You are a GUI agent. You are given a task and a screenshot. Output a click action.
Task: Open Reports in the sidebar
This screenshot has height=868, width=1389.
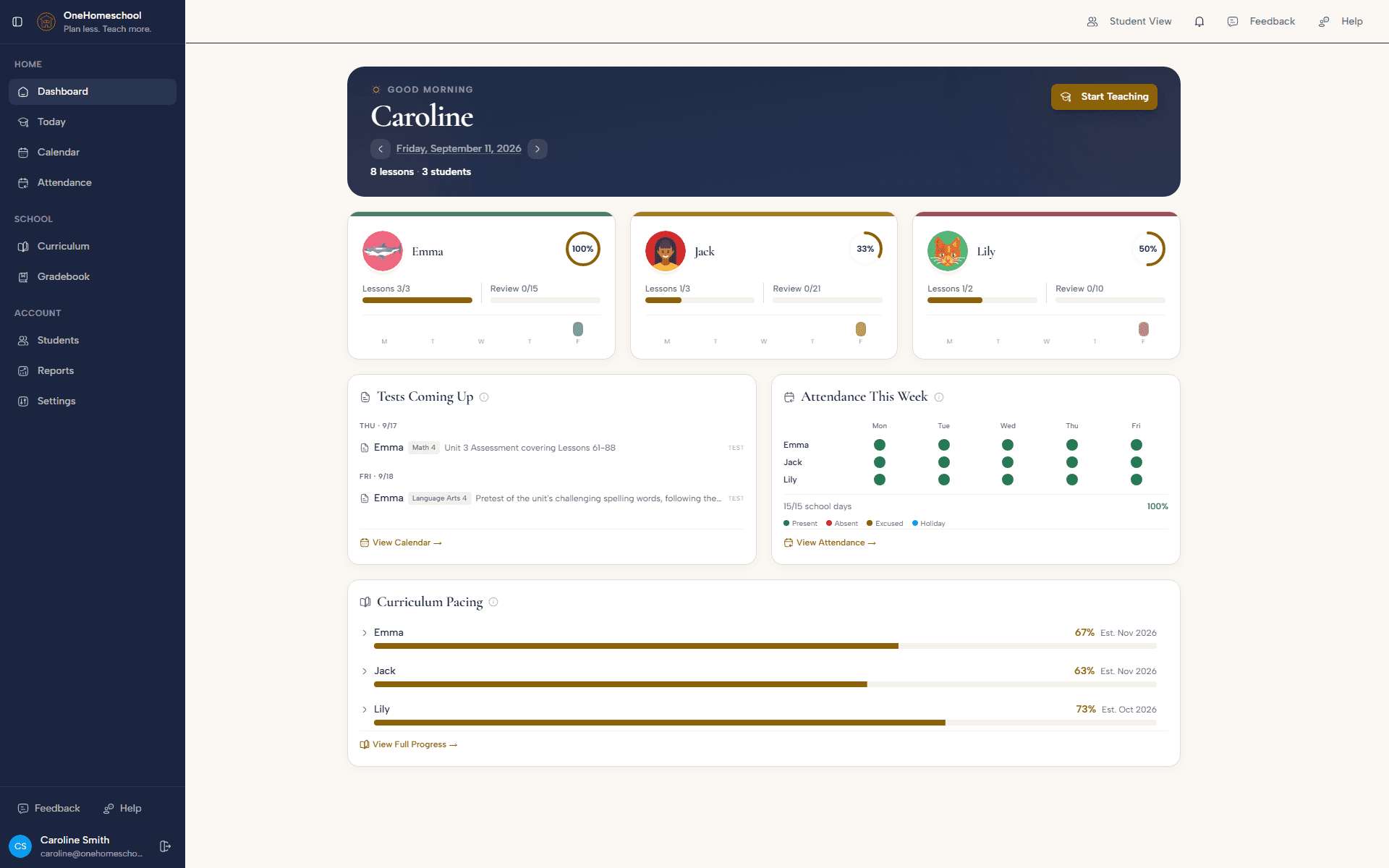point(93,371)
